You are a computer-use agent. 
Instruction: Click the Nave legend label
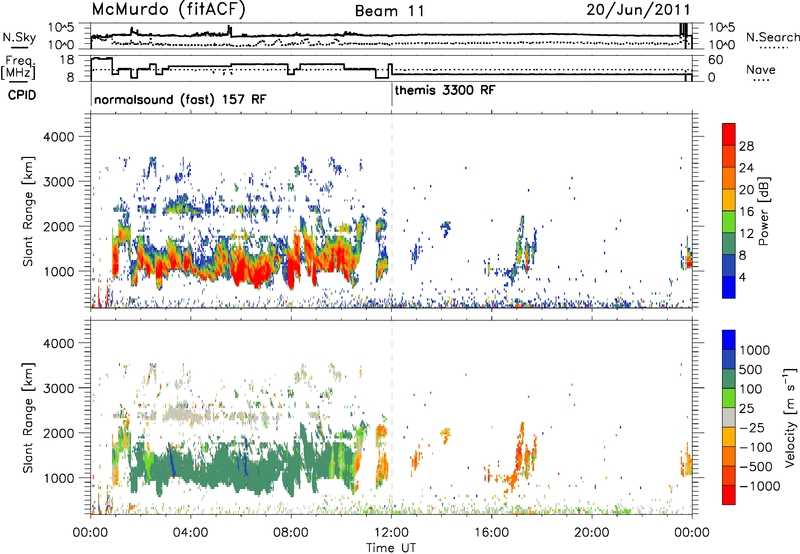pos(761,69)
